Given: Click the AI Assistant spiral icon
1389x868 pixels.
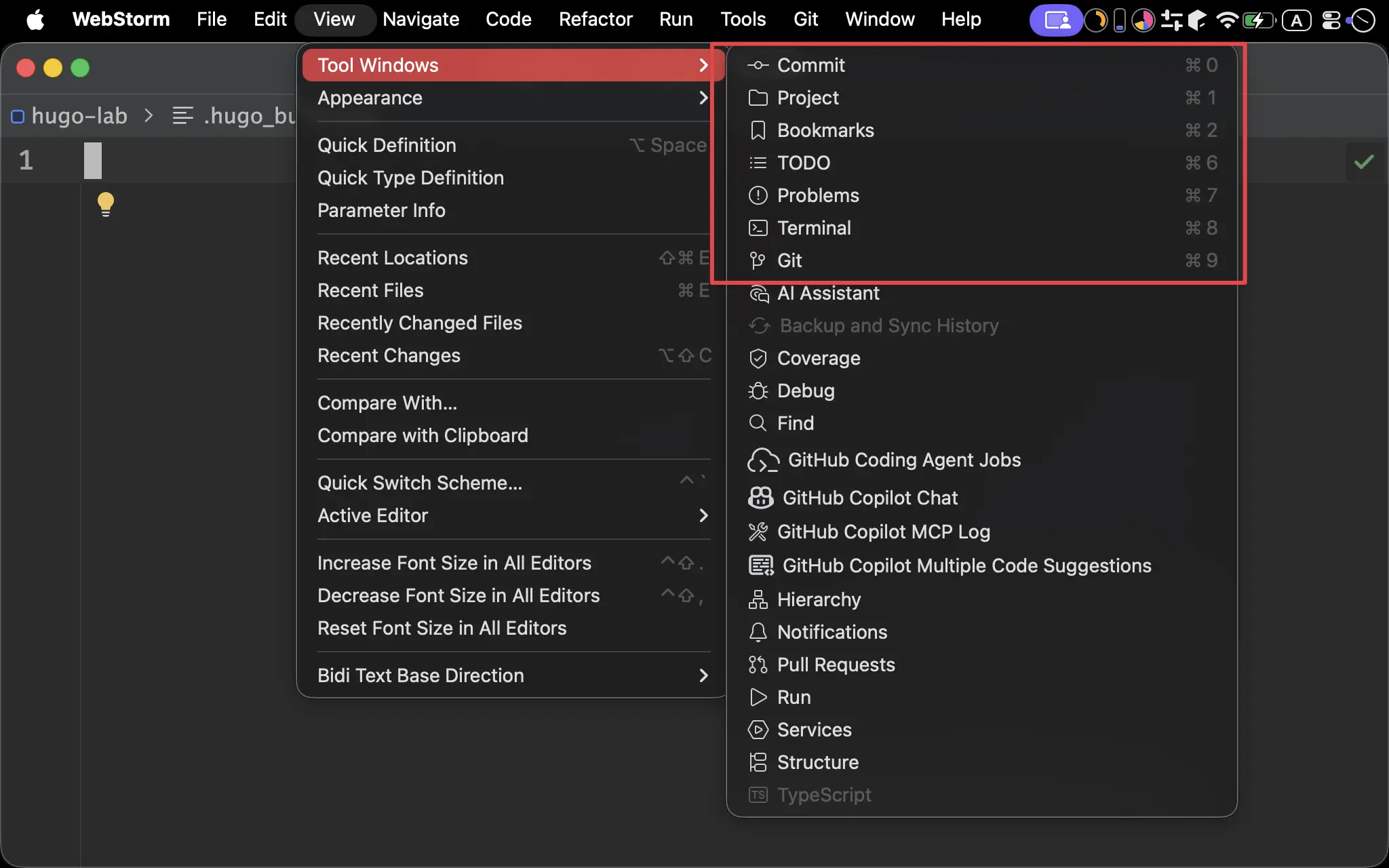Looking at the screenshot, I should (x=759, y=293).
